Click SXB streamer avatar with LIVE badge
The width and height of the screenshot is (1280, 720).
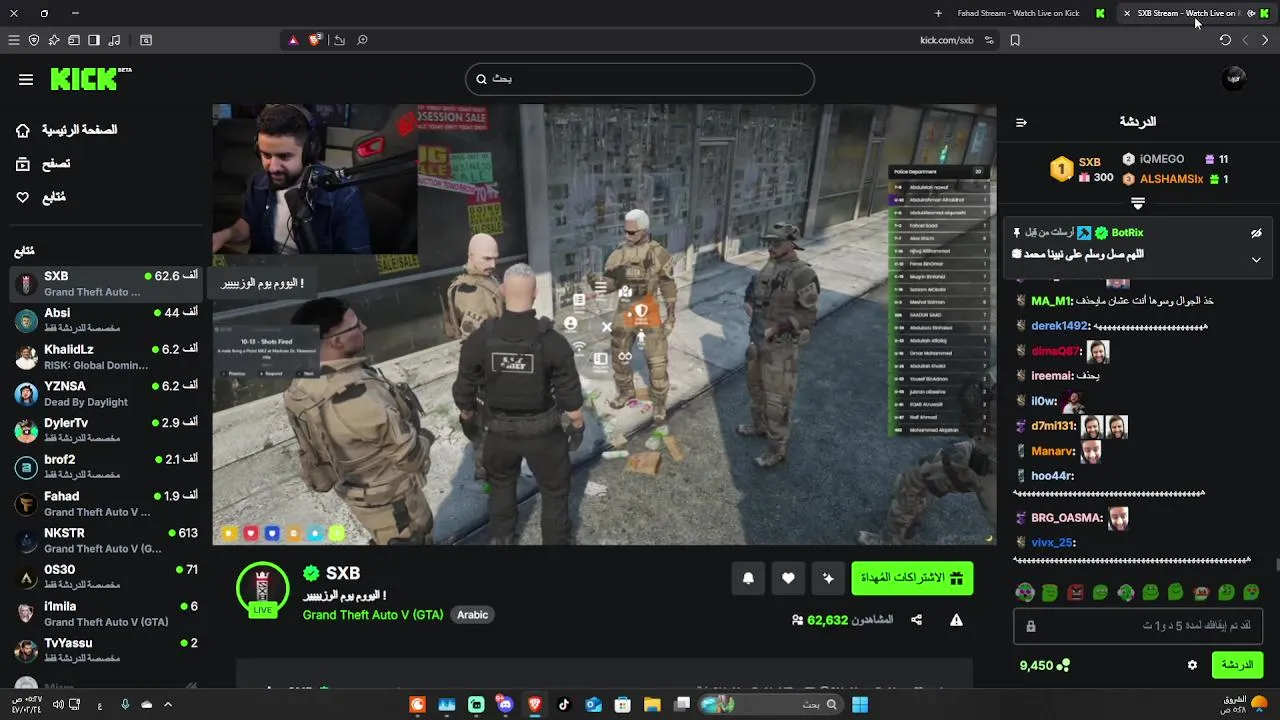coord(262,590)
